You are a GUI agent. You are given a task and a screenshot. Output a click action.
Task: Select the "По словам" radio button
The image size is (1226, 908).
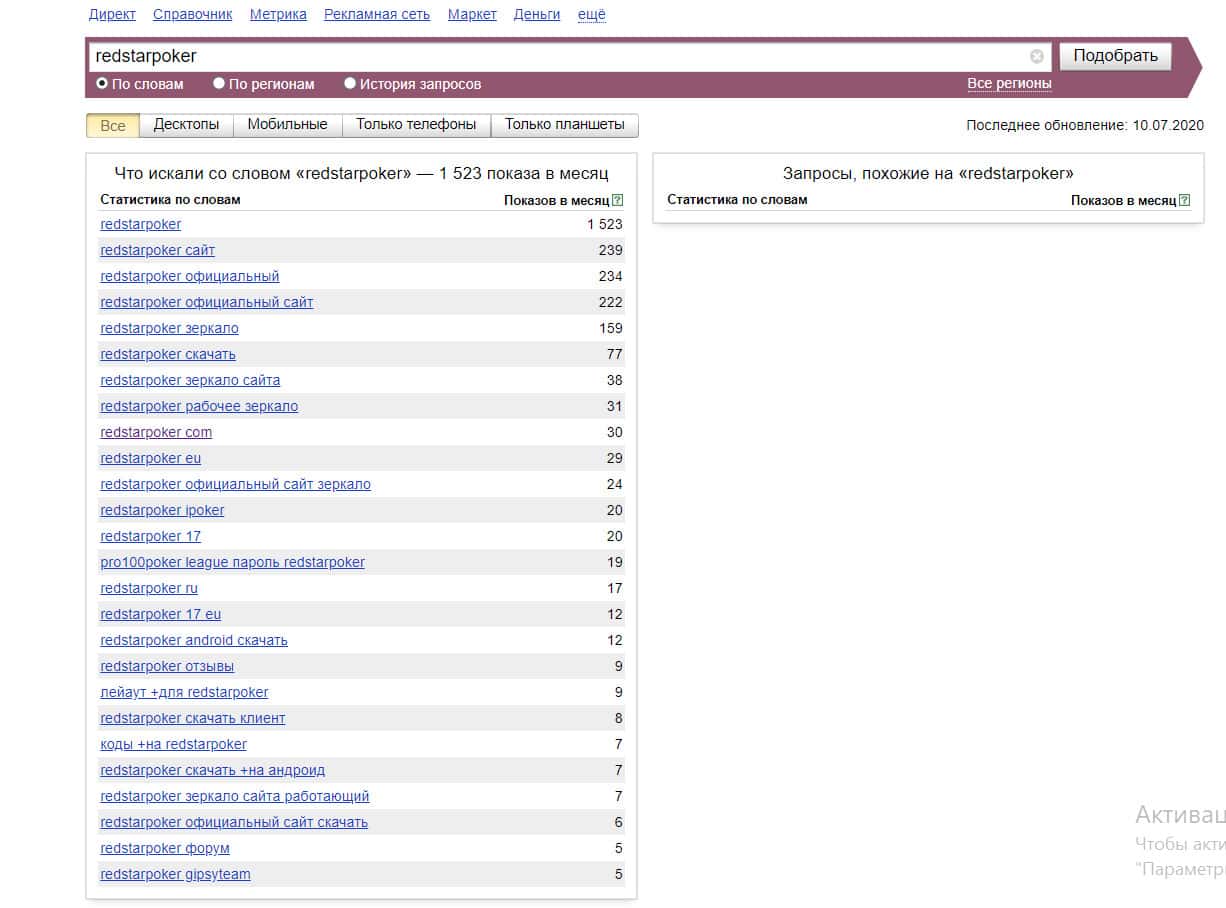[102, 84]
